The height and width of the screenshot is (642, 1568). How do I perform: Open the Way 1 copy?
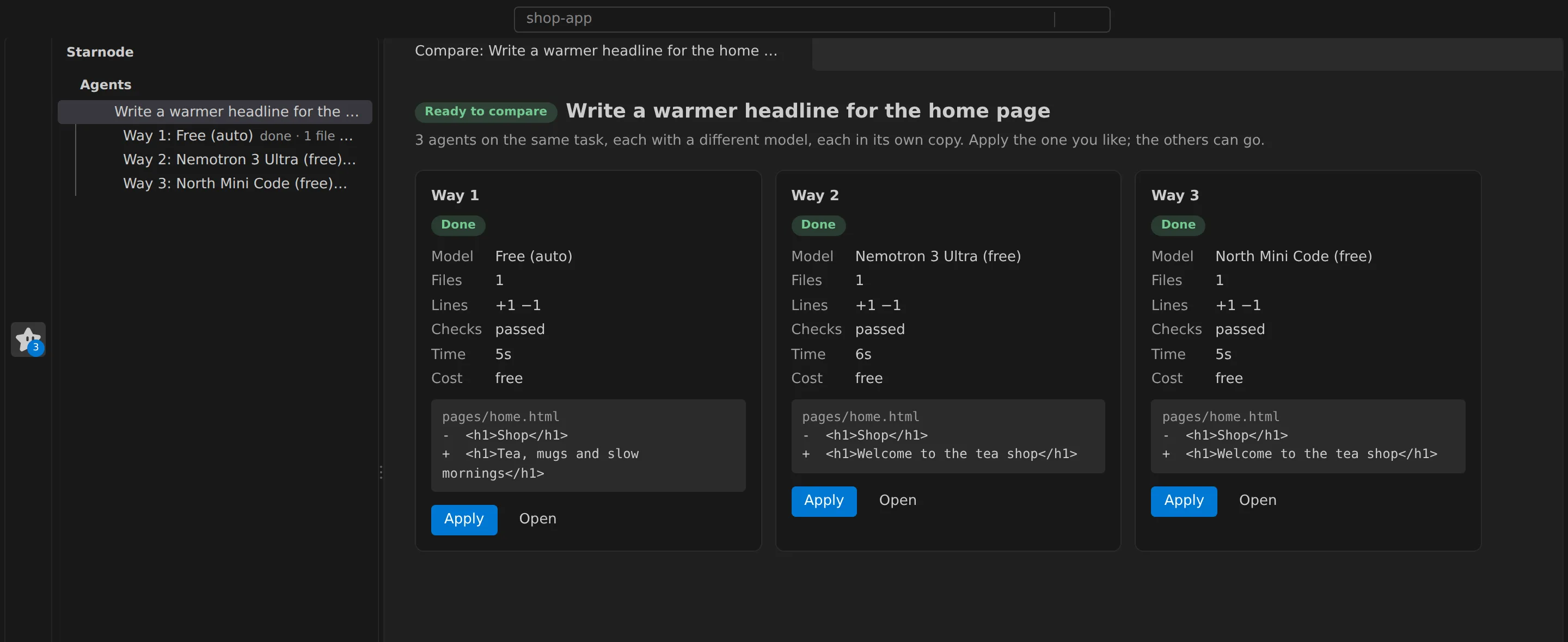[x=537, y=519]
